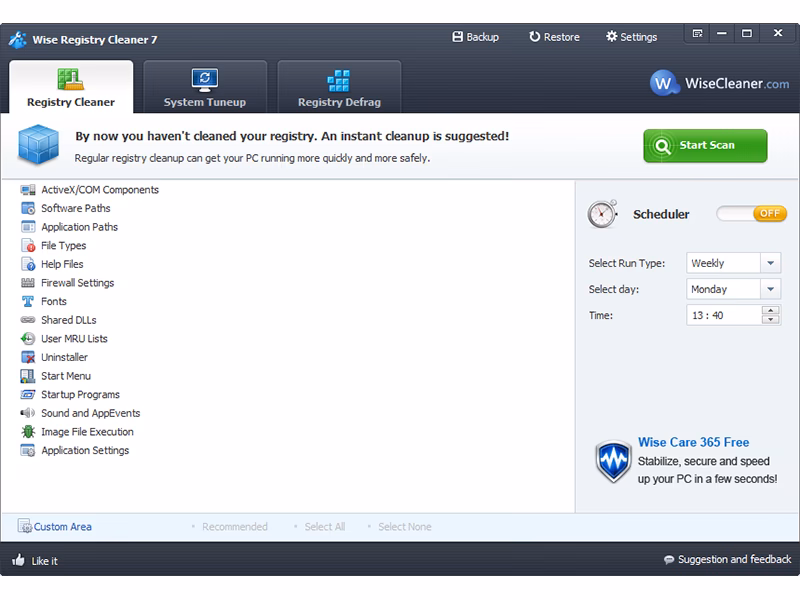800x600 pixels.
Task: Open the Registry Defrag tab
Action: [x=339, y=88]
